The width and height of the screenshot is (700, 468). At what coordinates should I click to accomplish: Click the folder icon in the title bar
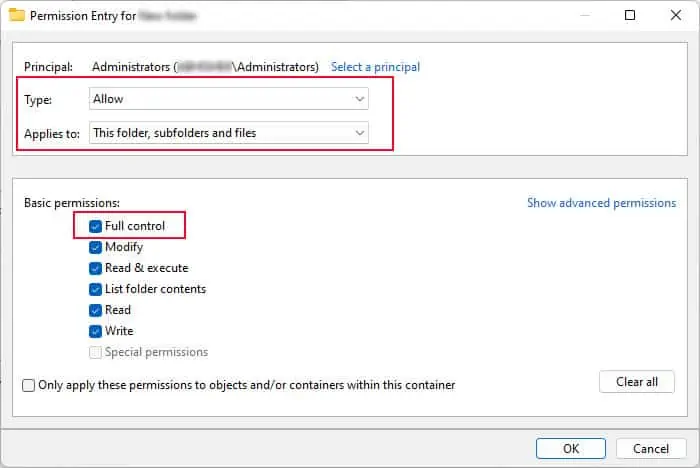pos(17,15)
